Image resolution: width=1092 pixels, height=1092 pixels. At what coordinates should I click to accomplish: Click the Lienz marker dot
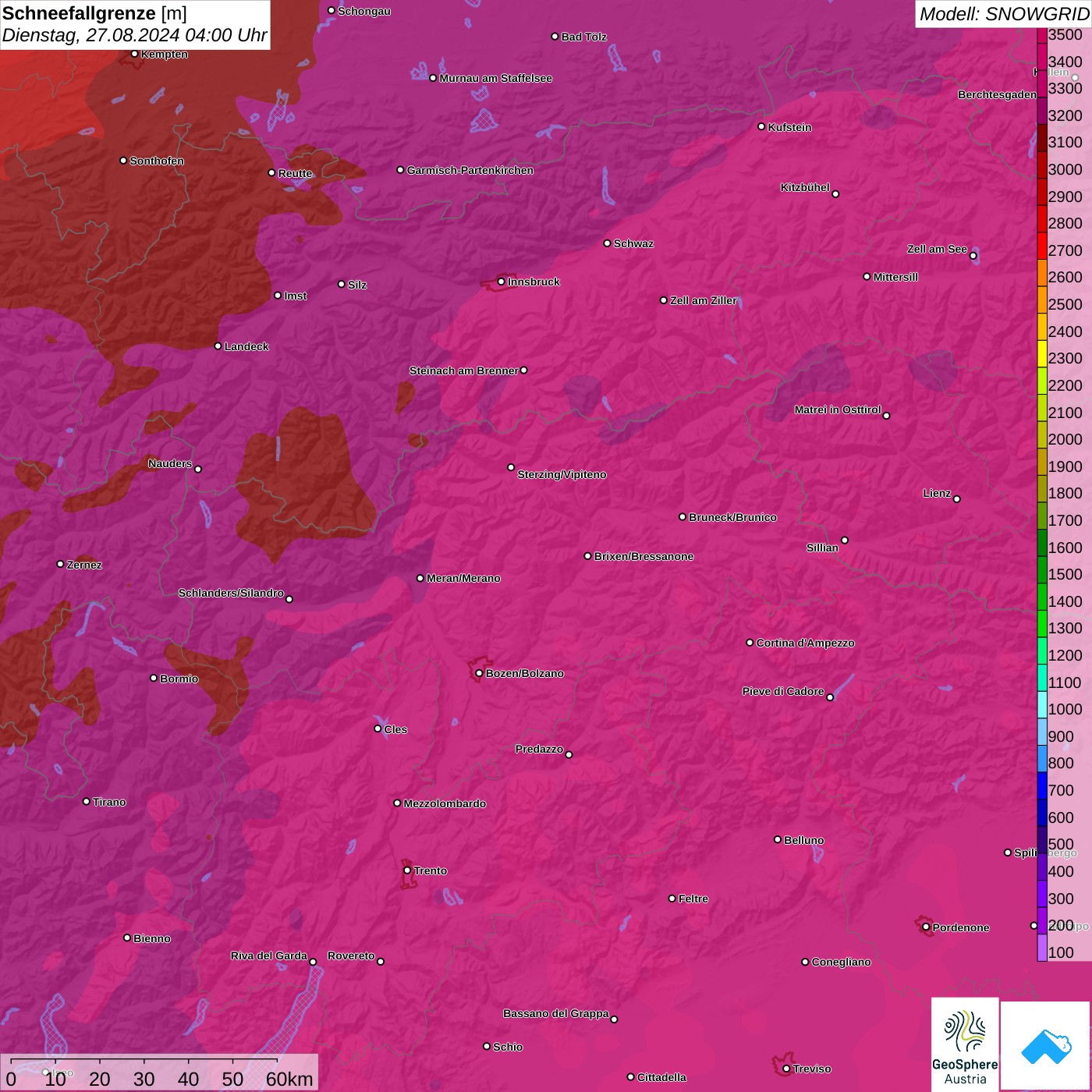pos(957,499)
